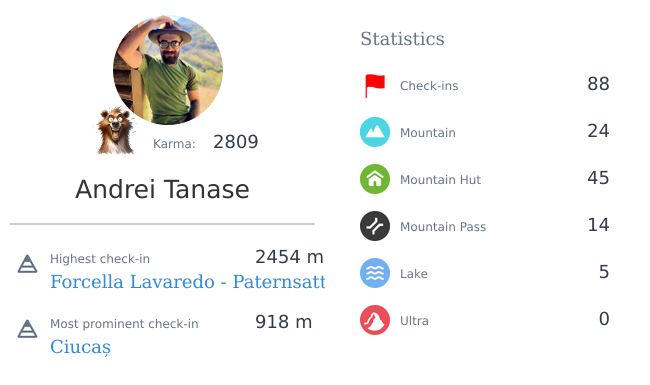Click the Karma score 2809
Image resolution: width=650 pixels, height=385 pixels.
235,142
